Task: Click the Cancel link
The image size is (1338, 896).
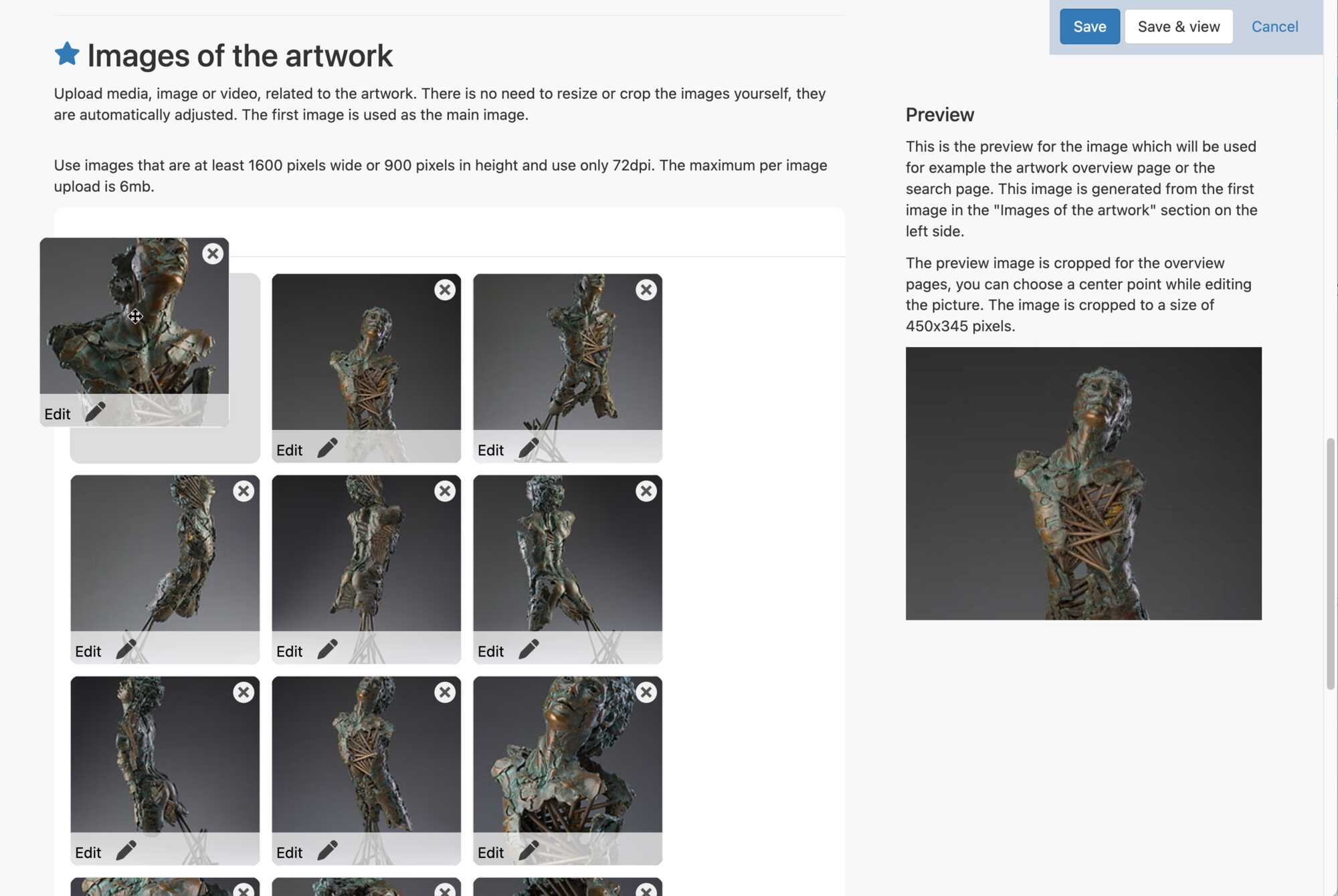Action: pos(1274,27)
